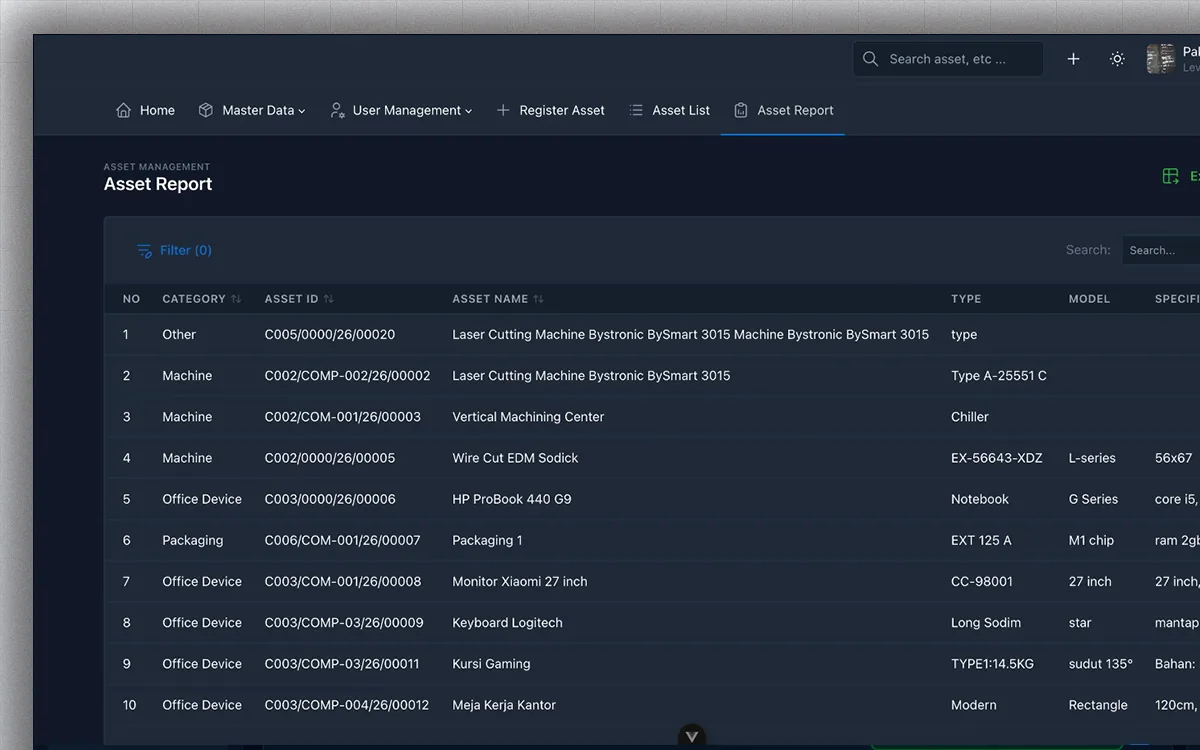This screenshot has width=1200, height=750.
Task: Click the plus icon beside the search bar
Action: click(1073, 59)
